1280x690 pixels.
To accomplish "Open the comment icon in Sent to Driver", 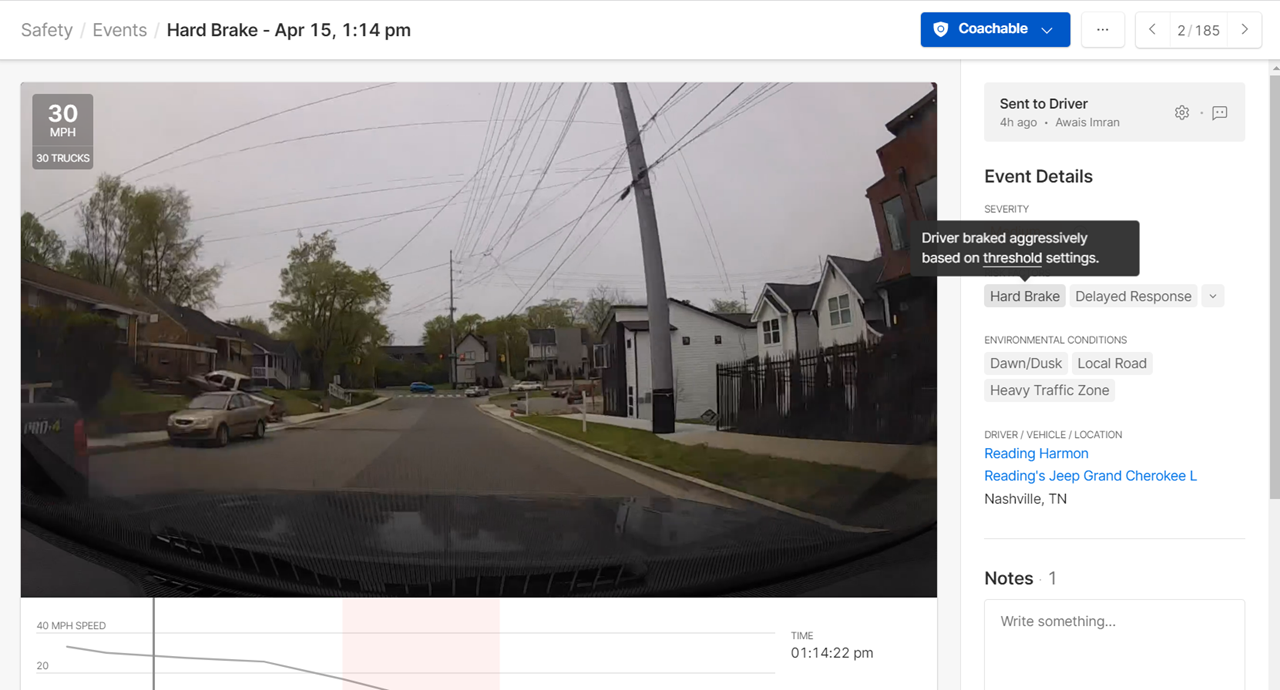I will [1220, 113].
